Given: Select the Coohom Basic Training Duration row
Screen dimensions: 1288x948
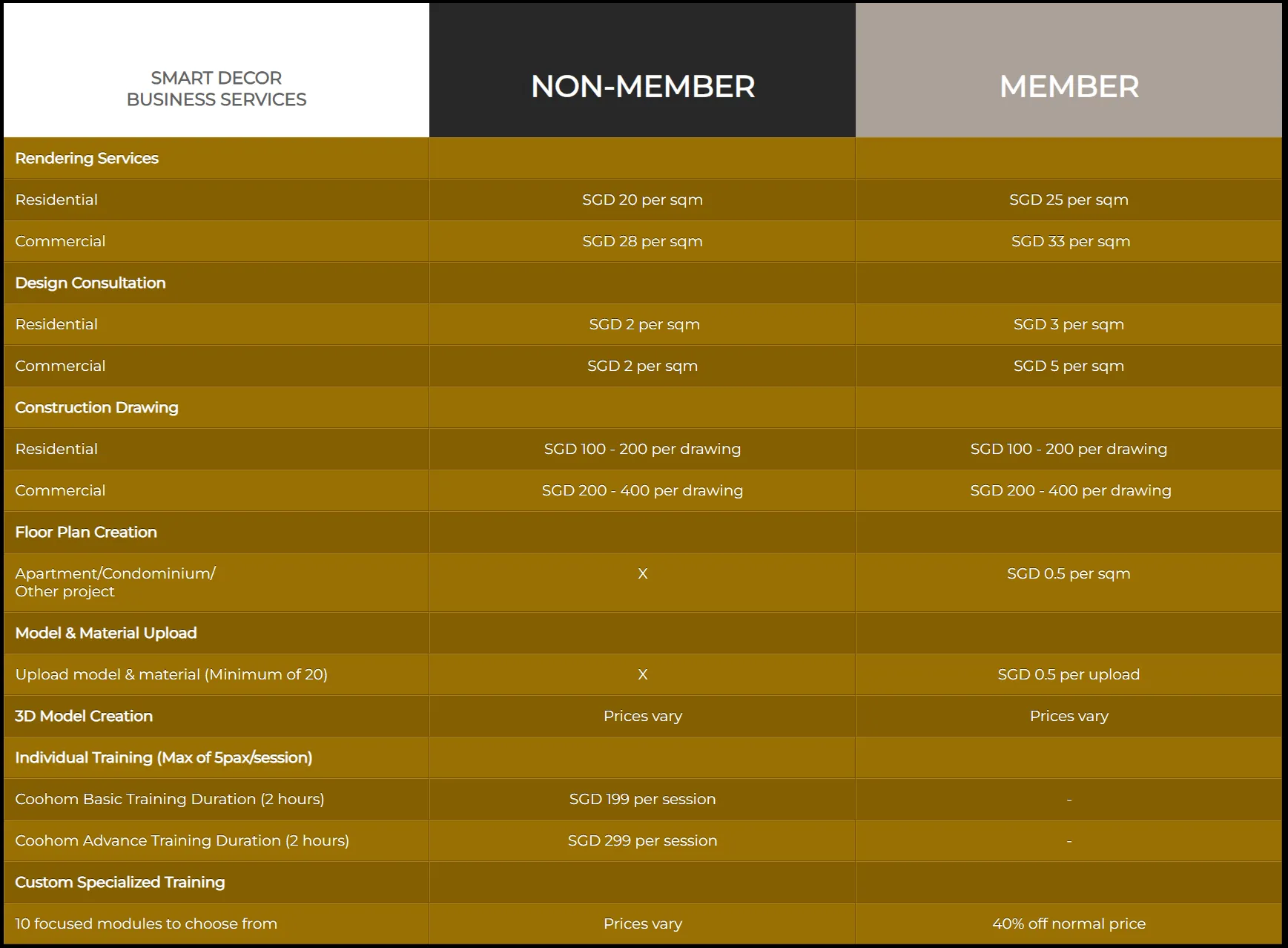Looking at the screenshot, I should tap(170, 799).
